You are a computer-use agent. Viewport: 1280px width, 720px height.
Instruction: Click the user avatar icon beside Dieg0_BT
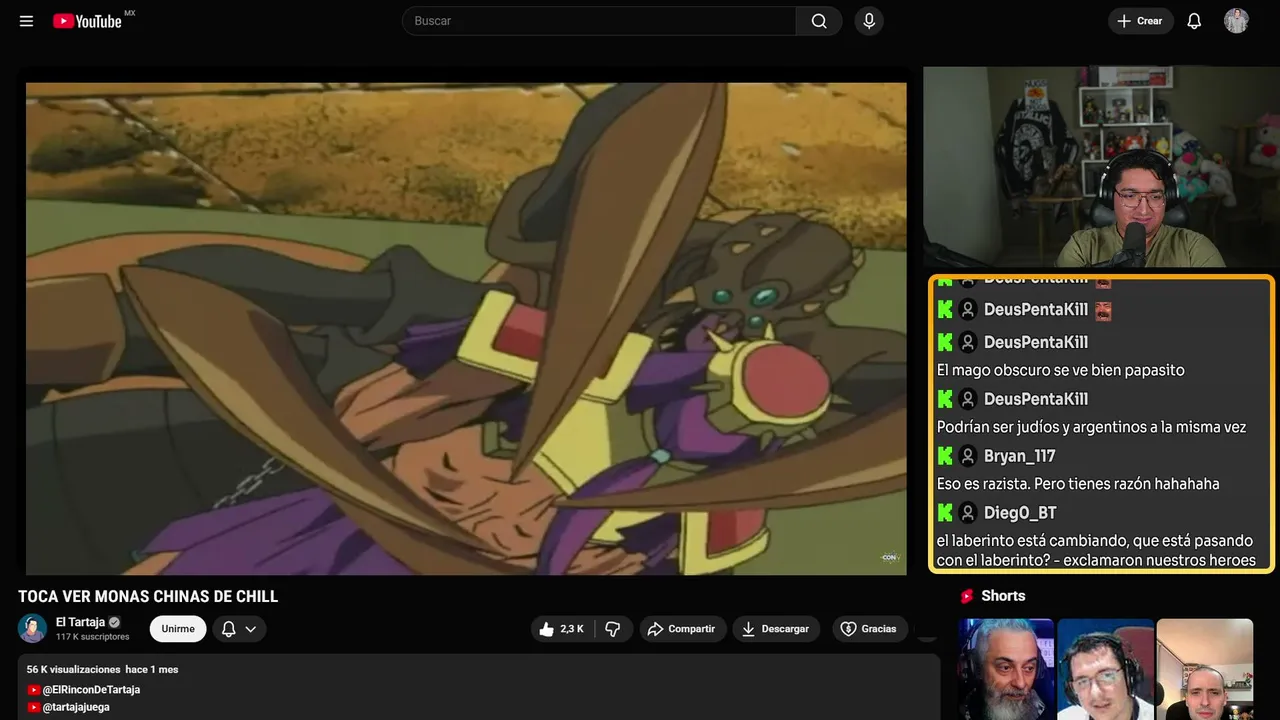[x=968, y=513]
